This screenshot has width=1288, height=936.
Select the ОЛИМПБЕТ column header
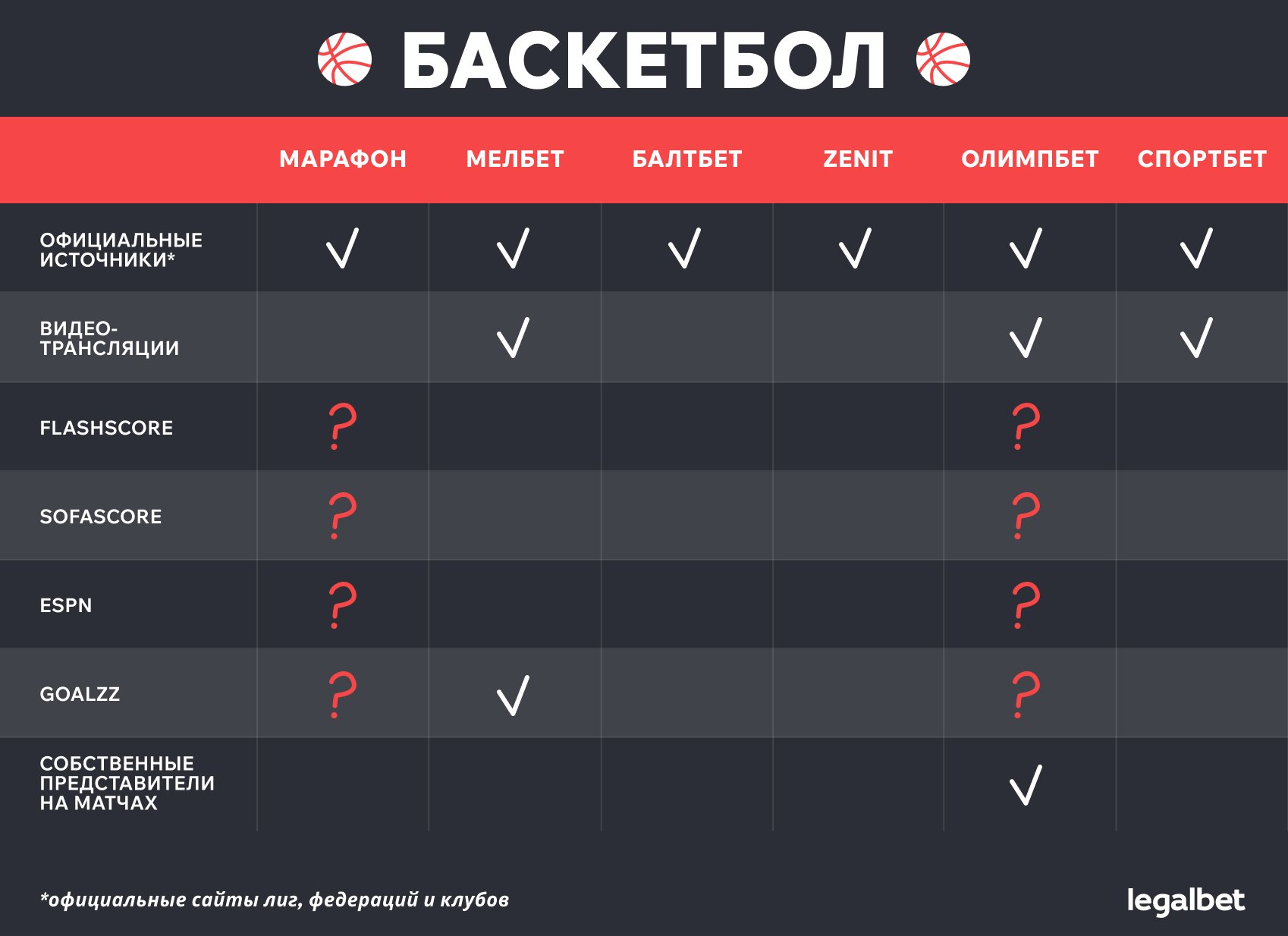tap(1029, 159)
